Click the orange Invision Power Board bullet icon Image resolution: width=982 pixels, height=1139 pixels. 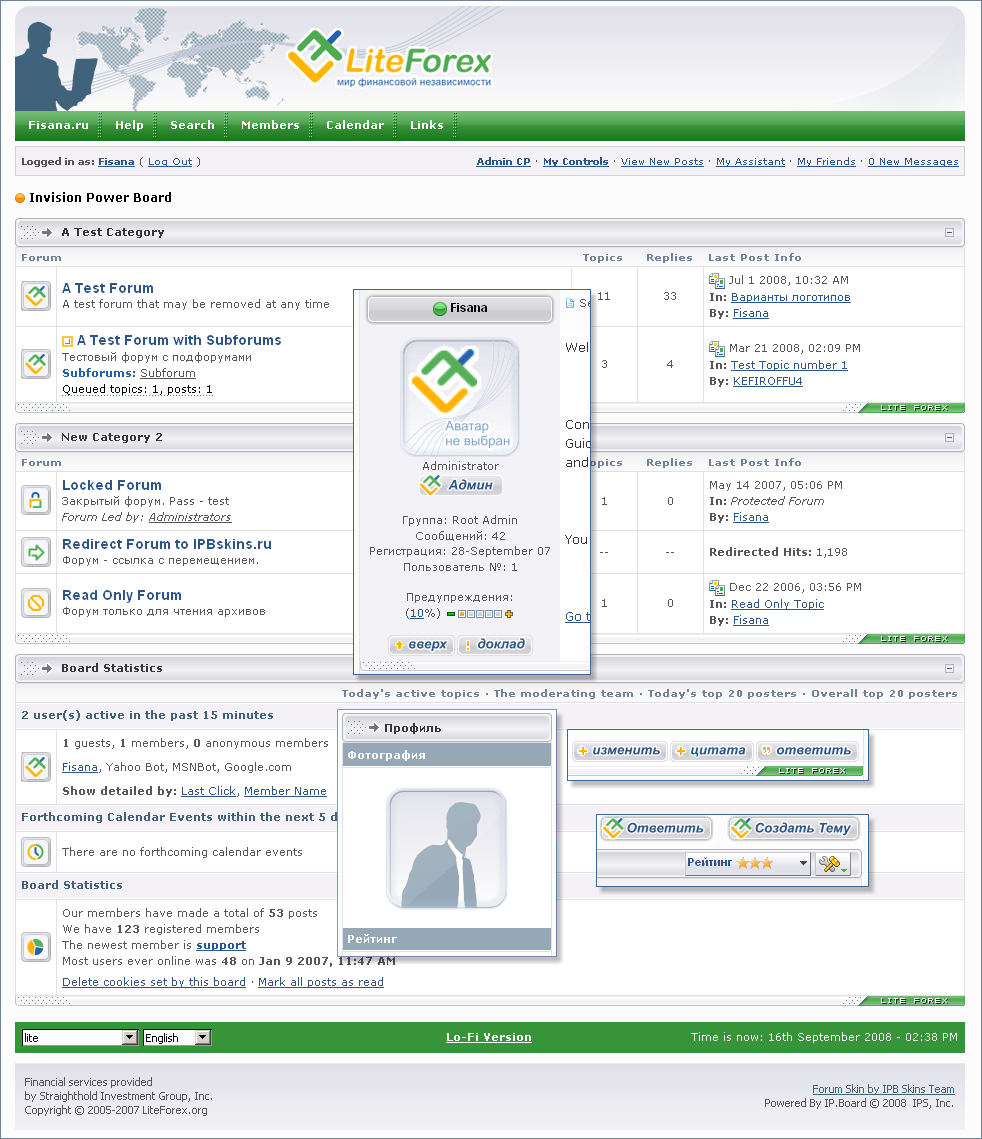click(x=20, y=198)
